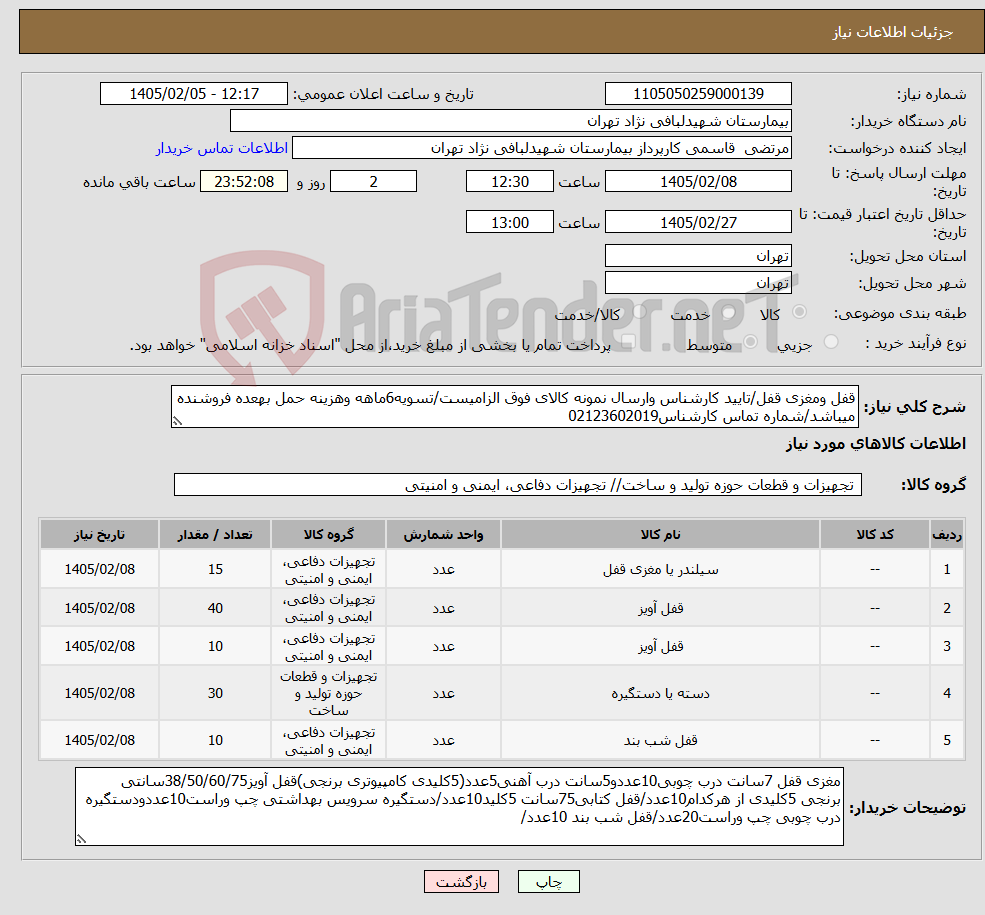Click quantity 40 in row 2
The width and height of the screenshot is (985, 915).
(215, 608)
